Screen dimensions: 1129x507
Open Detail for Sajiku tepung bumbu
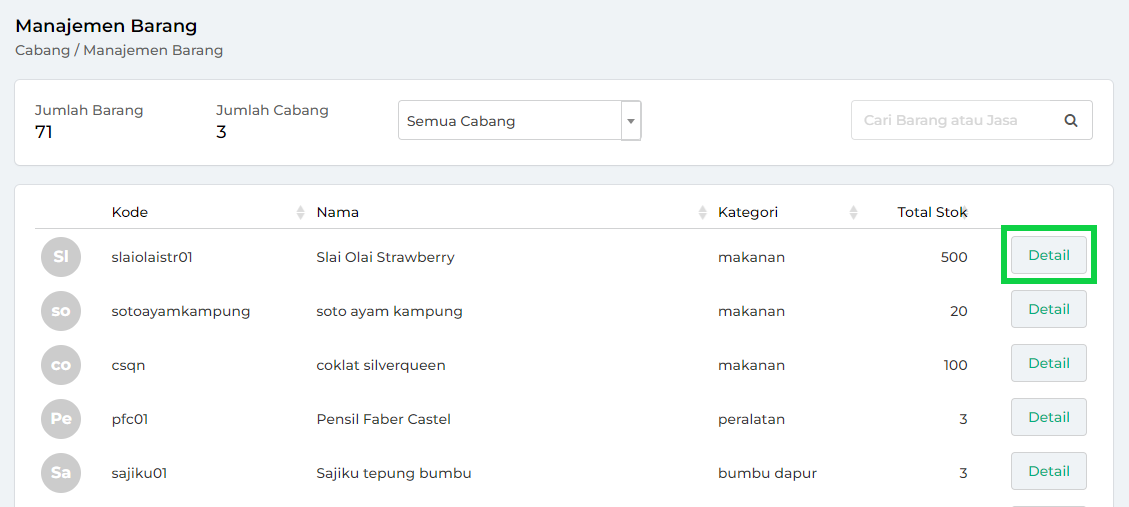(x=1049, y=471)
